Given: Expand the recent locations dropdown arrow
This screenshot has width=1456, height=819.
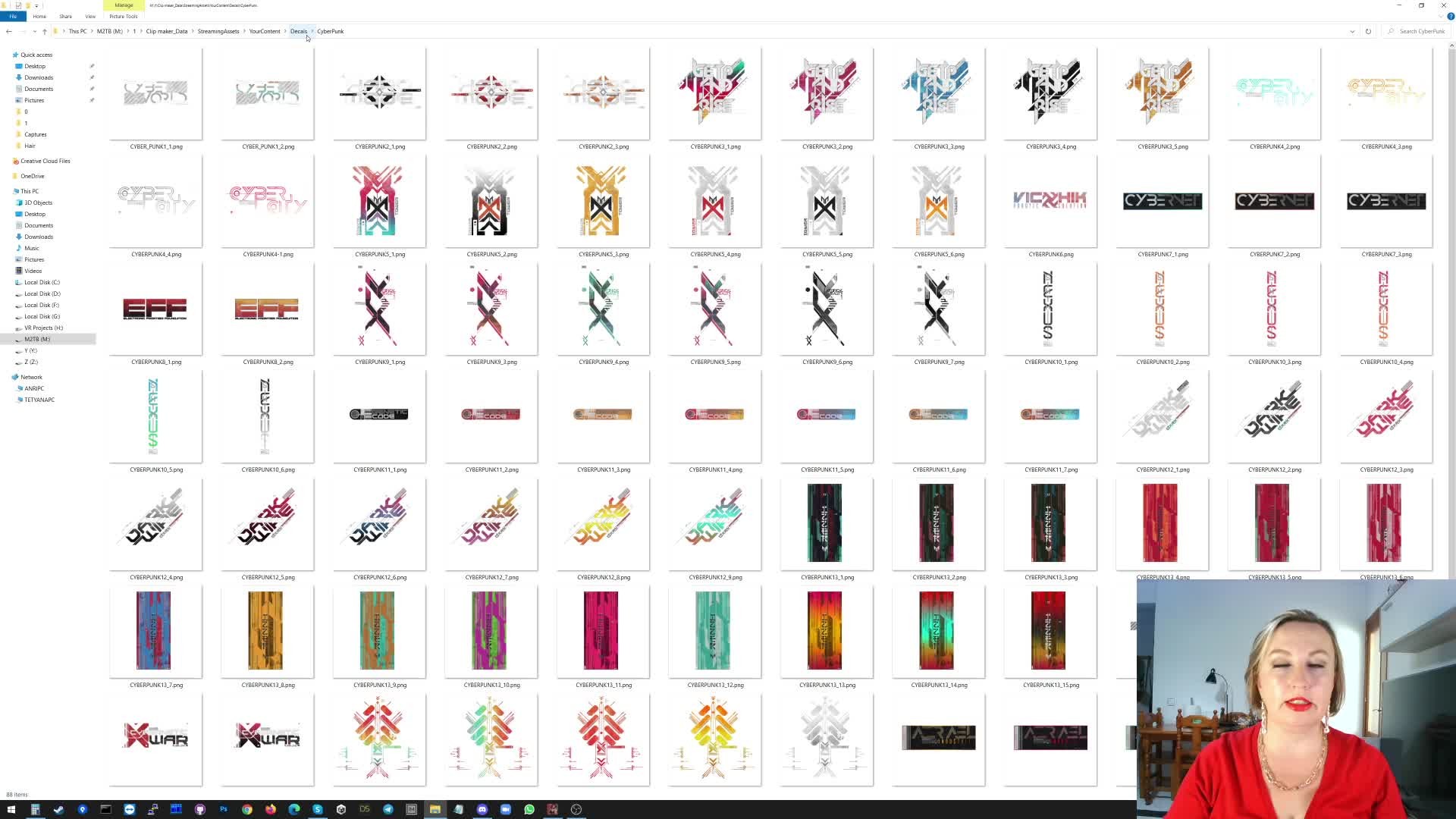Looking at the screenshot, I should [x=35, y=31].
